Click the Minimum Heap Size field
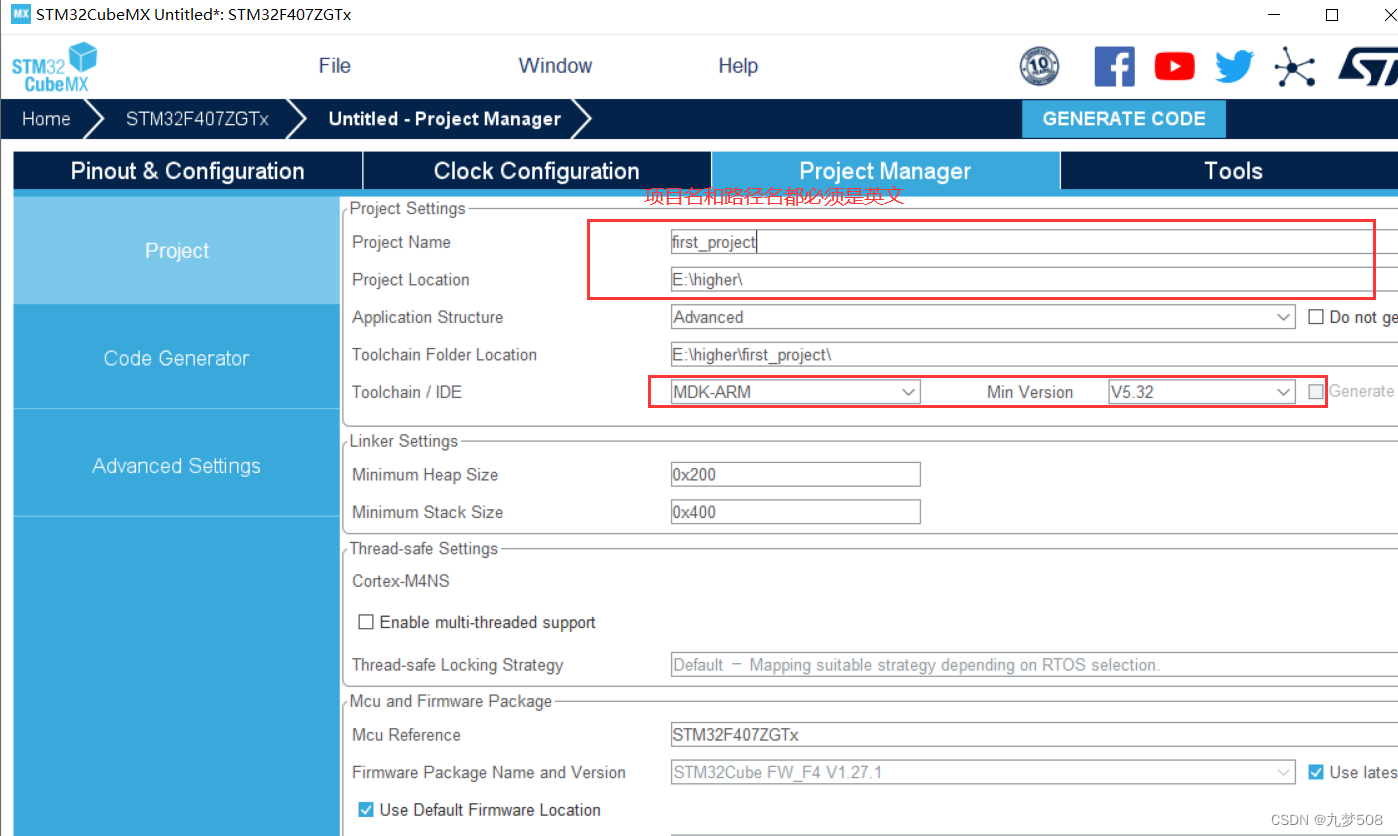Image resolution: width=1398 pixels, height=836 pixels. pyautogui.click(x=795, y=474)
